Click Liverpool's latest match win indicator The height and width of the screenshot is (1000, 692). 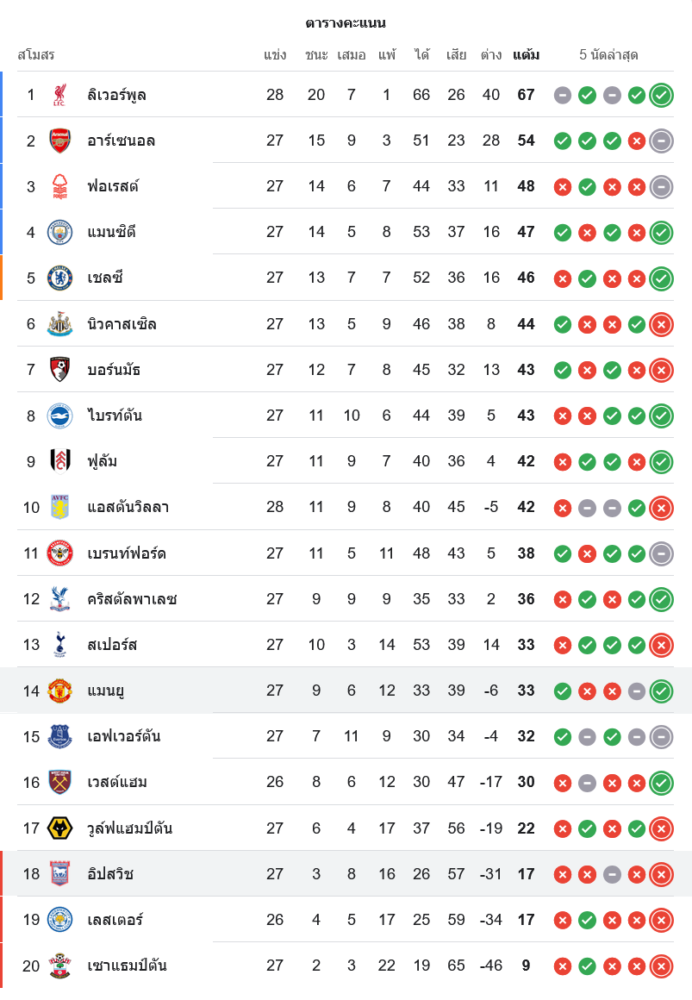click(661, 95)
